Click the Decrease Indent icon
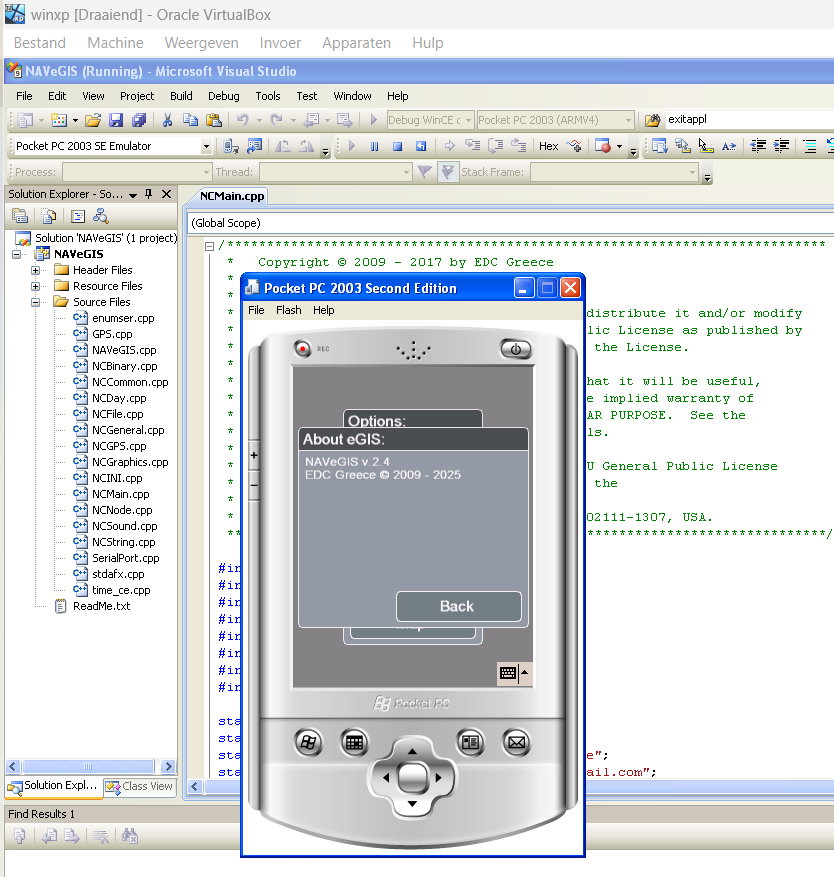This screenshot has height=877, width=834. tap(758, 146)
